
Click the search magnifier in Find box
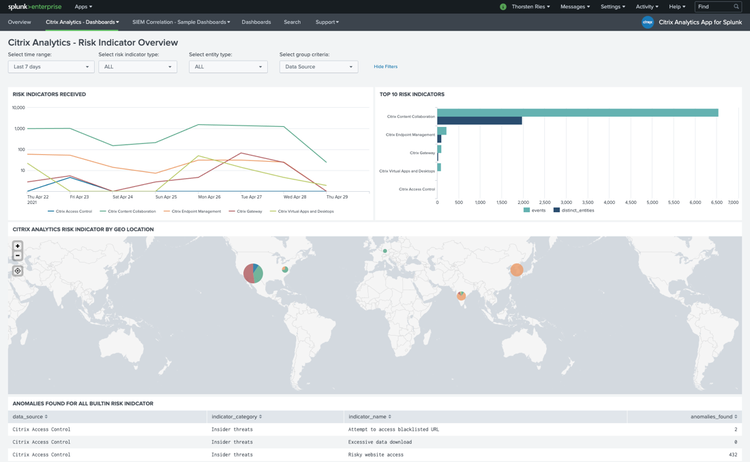pos(736,7)
